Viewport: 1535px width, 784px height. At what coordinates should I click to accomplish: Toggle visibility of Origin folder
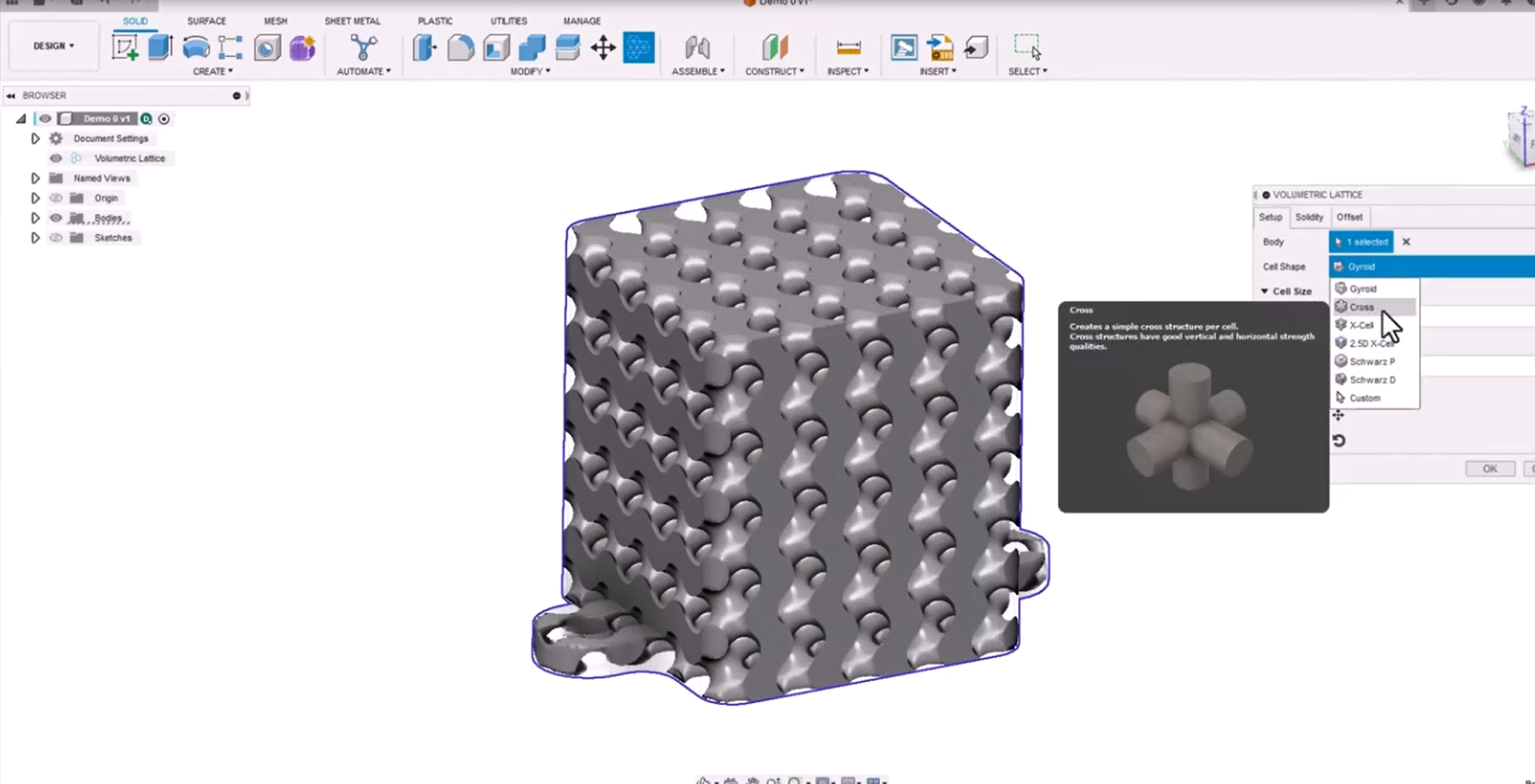pyautogui.click(x=55, y=198)
